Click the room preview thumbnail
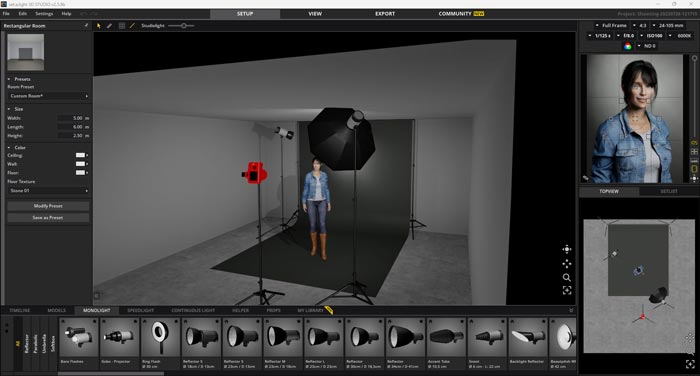700x376 pixels. click(x=25, y=52)
